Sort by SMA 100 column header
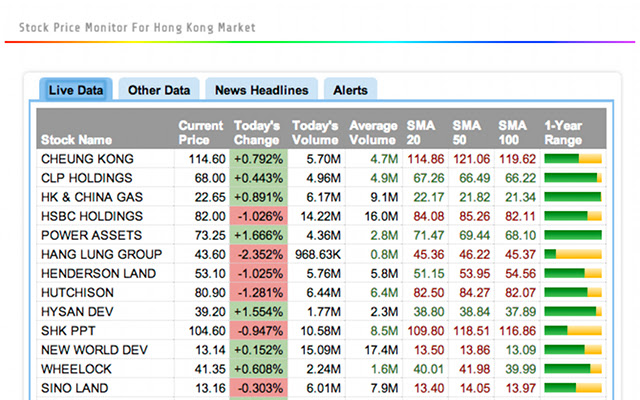 (x=512, y=133)
